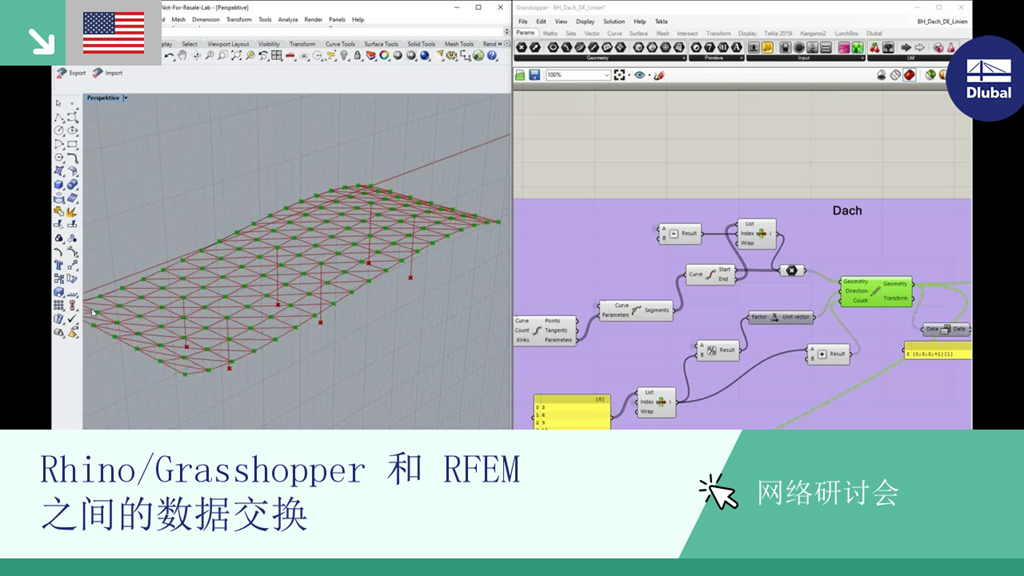
Task: Toggle preview selected only green icon
Action: tap(930, 75)
